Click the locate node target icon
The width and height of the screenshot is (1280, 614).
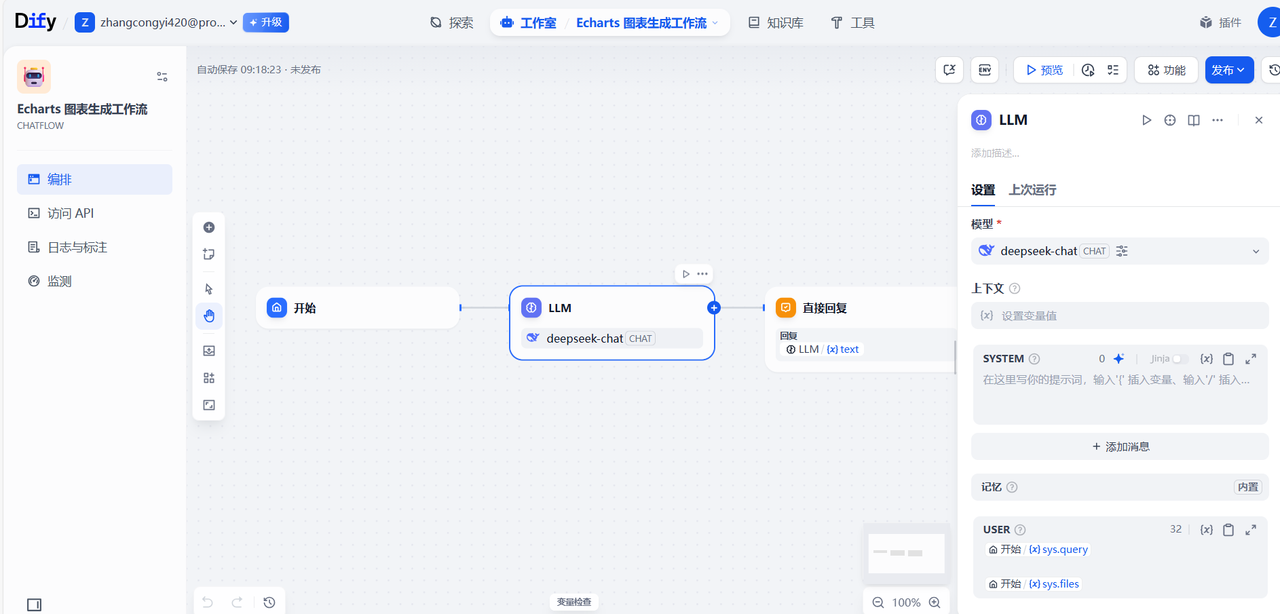(x=1170, y=120)
